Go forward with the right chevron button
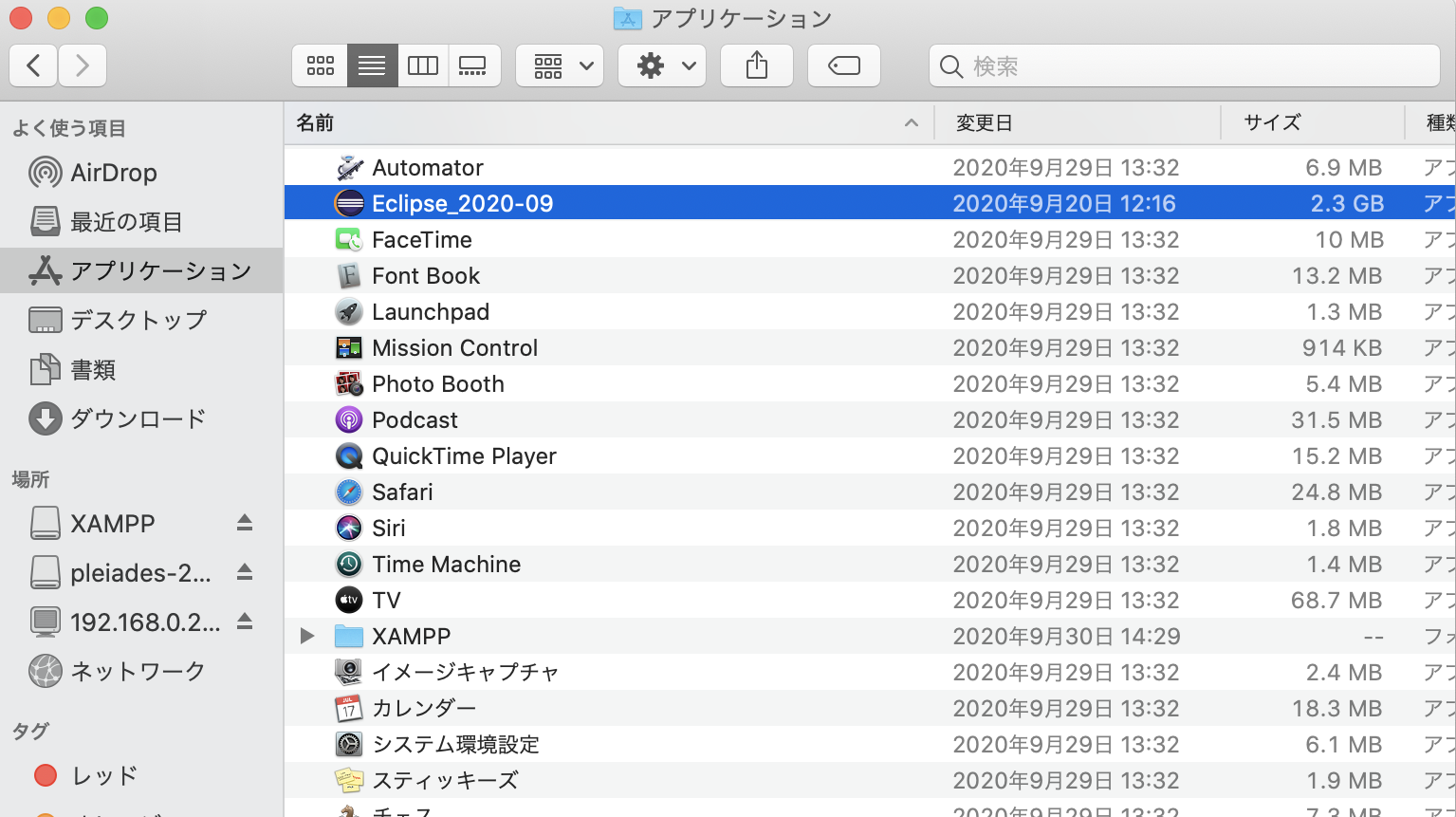The image size is (1456, 817). pos(83,65)
